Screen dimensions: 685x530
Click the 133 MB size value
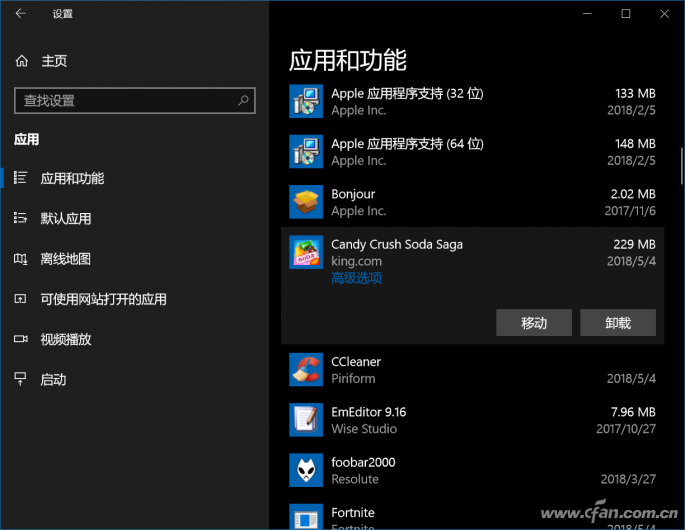635,94
